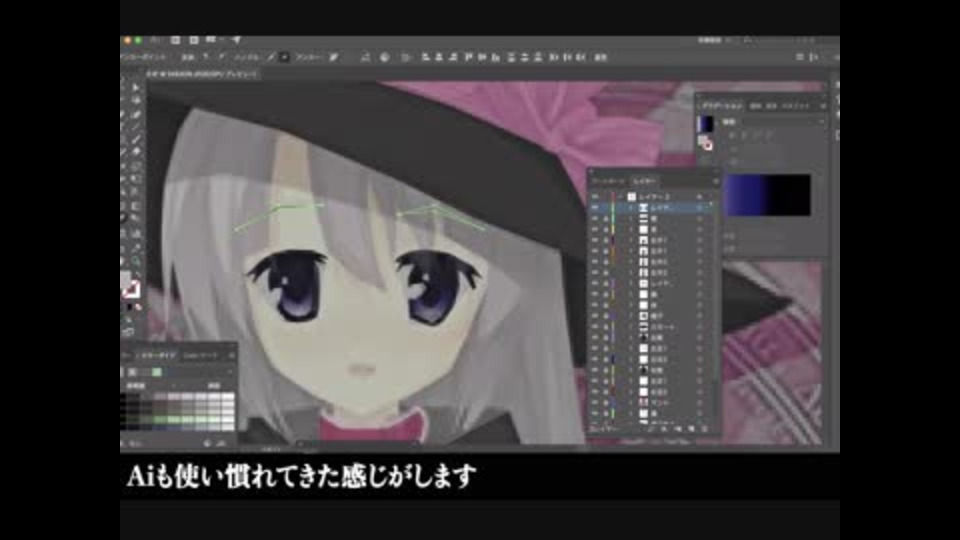Open Adobe Bridge from app bar
The width and height of the screenshot is (960, 540).
[x=175, y=40]
